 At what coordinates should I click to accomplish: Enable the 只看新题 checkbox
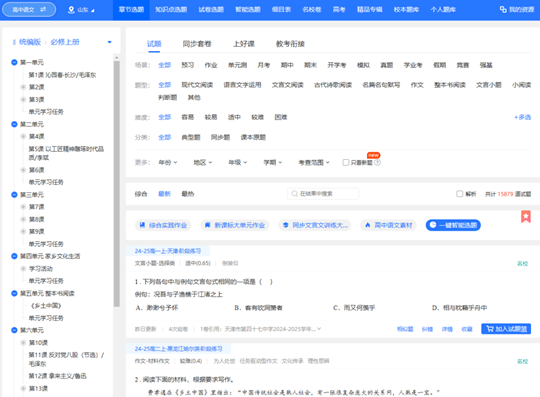(345, 163)
